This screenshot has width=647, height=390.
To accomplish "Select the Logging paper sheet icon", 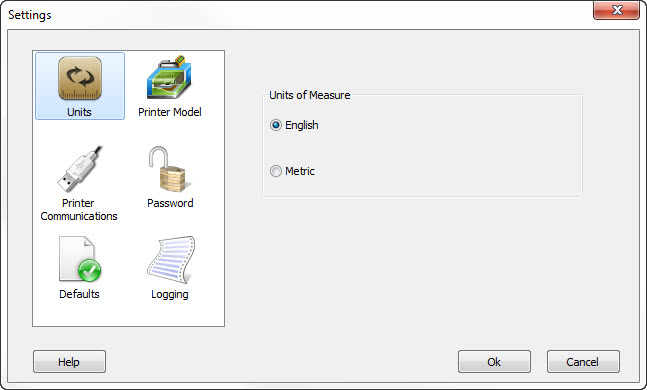I will 171,260.
